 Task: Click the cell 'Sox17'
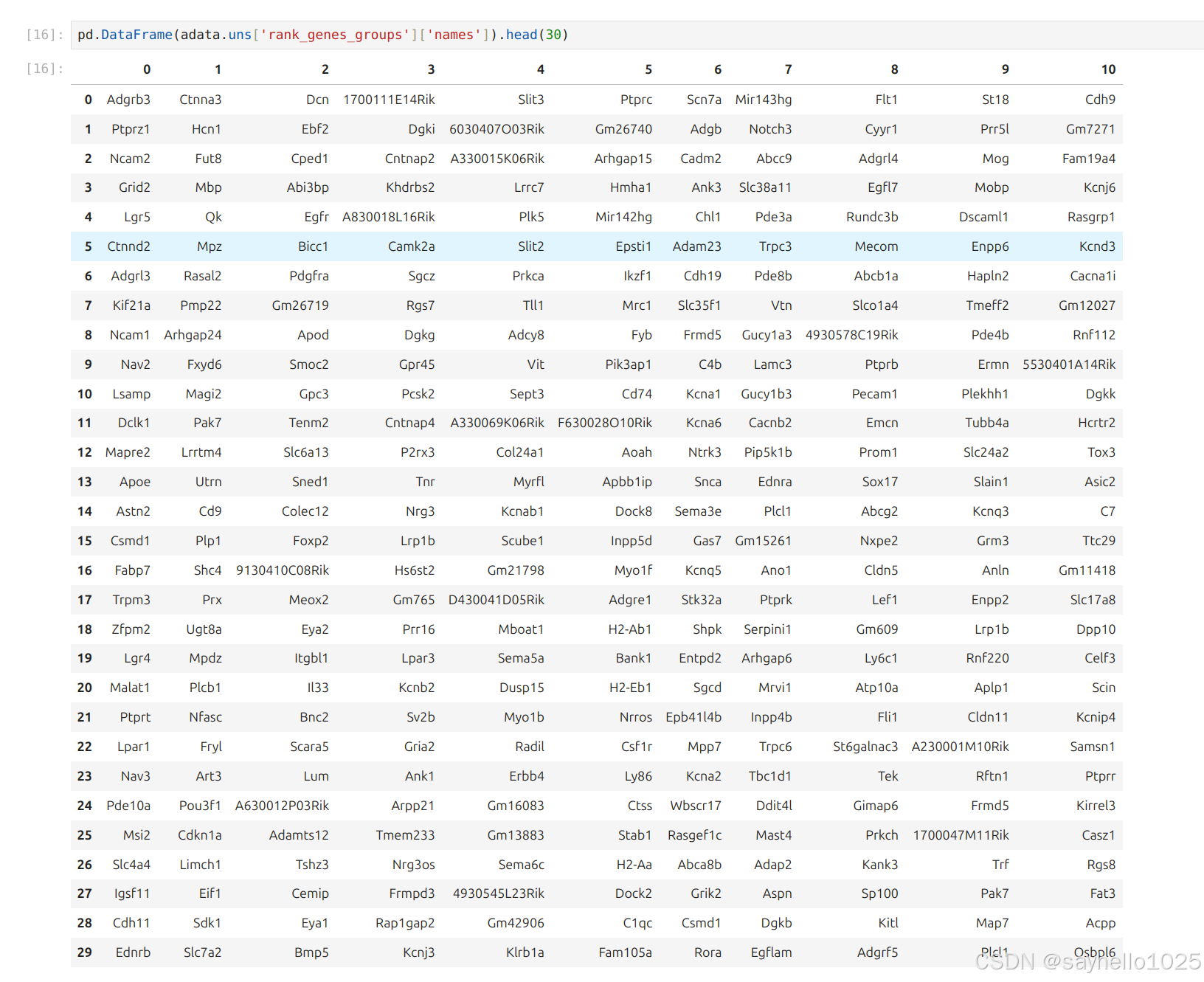(x=880, y=482)
